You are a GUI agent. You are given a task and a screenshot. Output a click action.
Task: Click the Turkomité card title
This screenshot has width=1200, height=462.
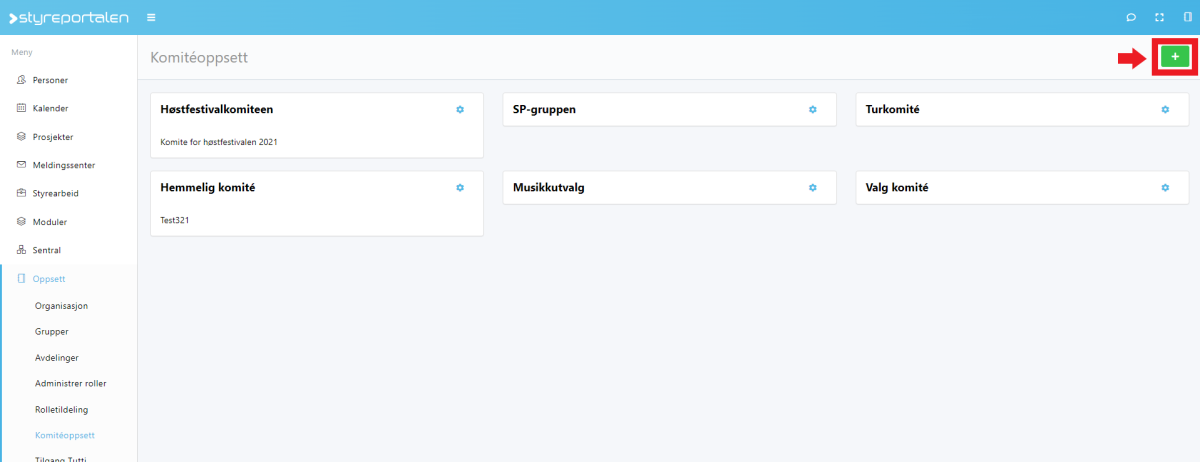[x=892, y=109]
